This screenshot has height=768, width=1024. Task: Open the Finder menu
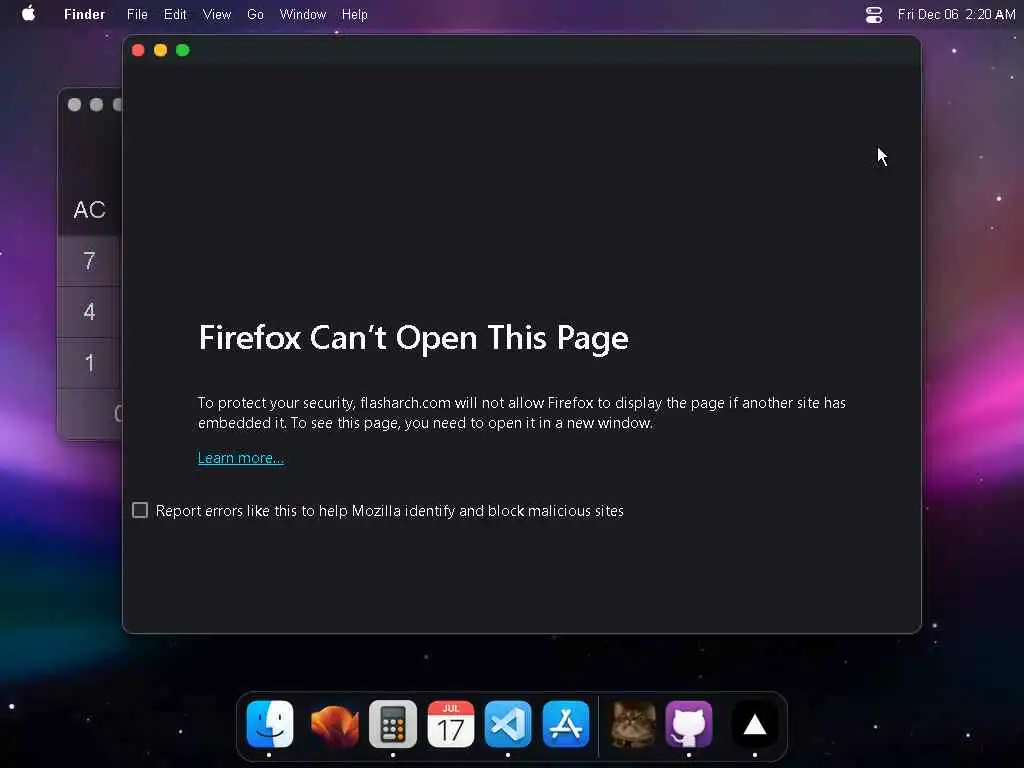coord(84,14)
